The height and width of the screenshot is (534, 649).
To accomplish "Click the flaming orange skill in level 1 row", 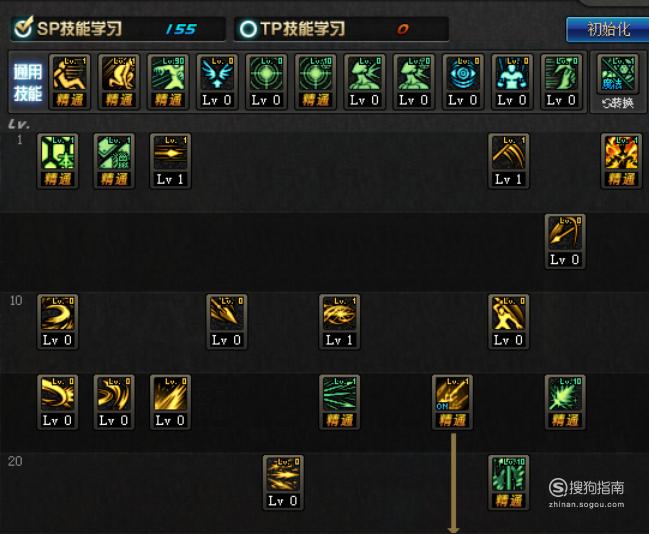I will tap(621, 161).
